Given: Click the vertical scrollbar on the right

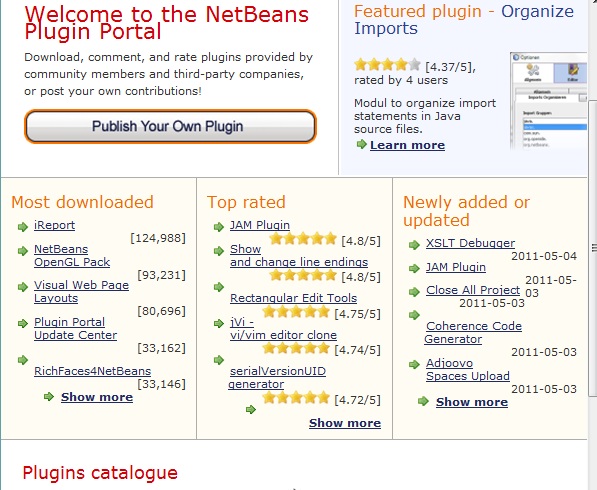Looking at the screenshot, I should tap(592, 247).
